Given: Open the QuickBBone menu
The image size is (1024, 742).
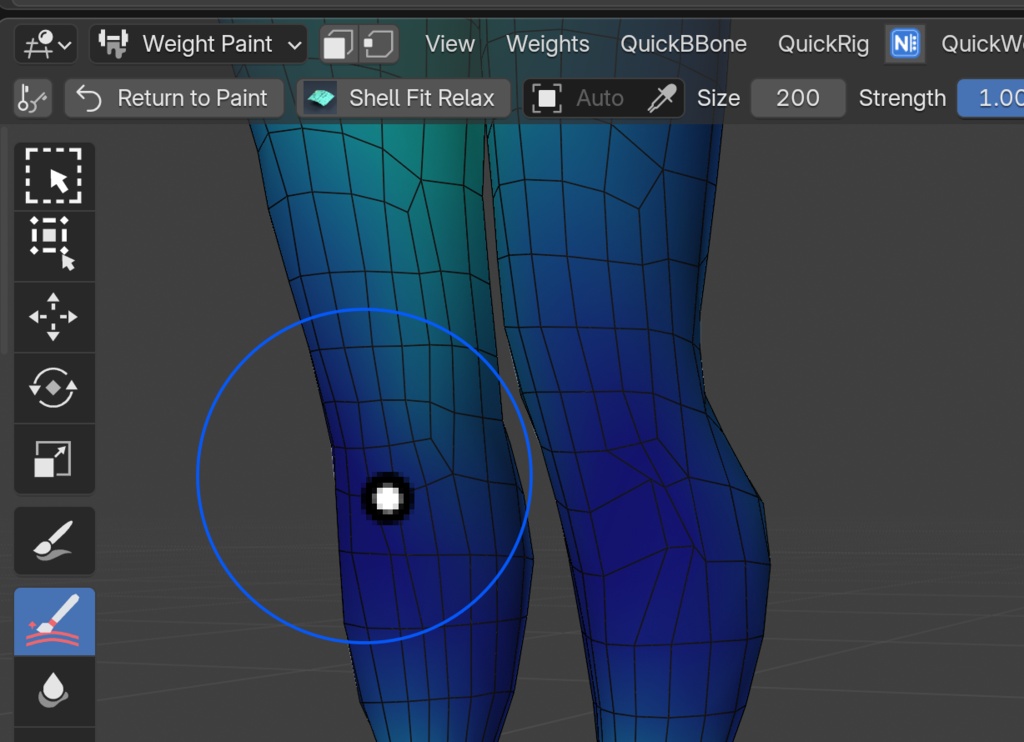Looking at the screenshot, I should point(683,44).
